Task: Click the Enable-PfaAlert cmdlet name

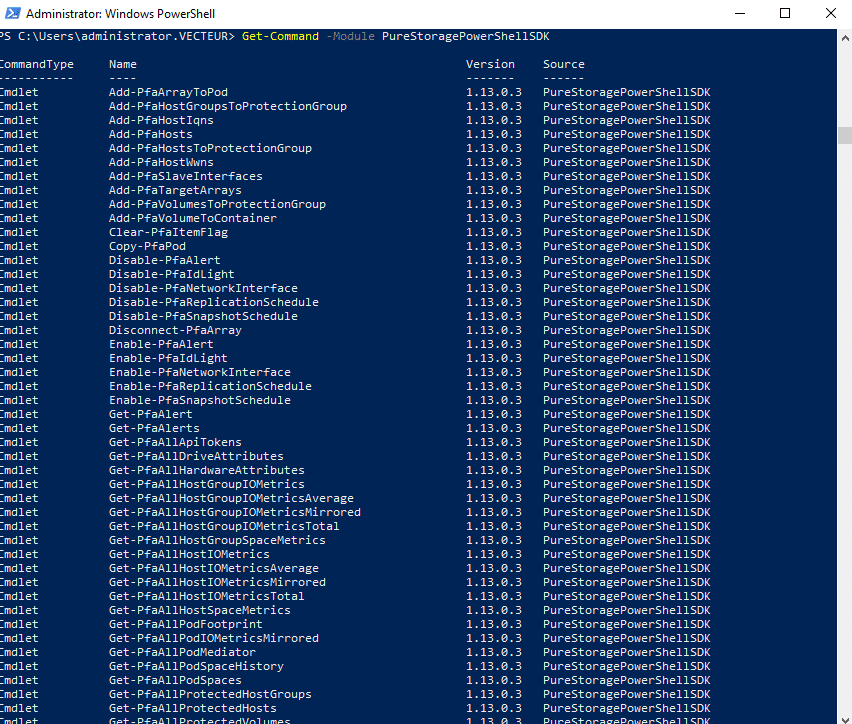Action: [161, 343]
